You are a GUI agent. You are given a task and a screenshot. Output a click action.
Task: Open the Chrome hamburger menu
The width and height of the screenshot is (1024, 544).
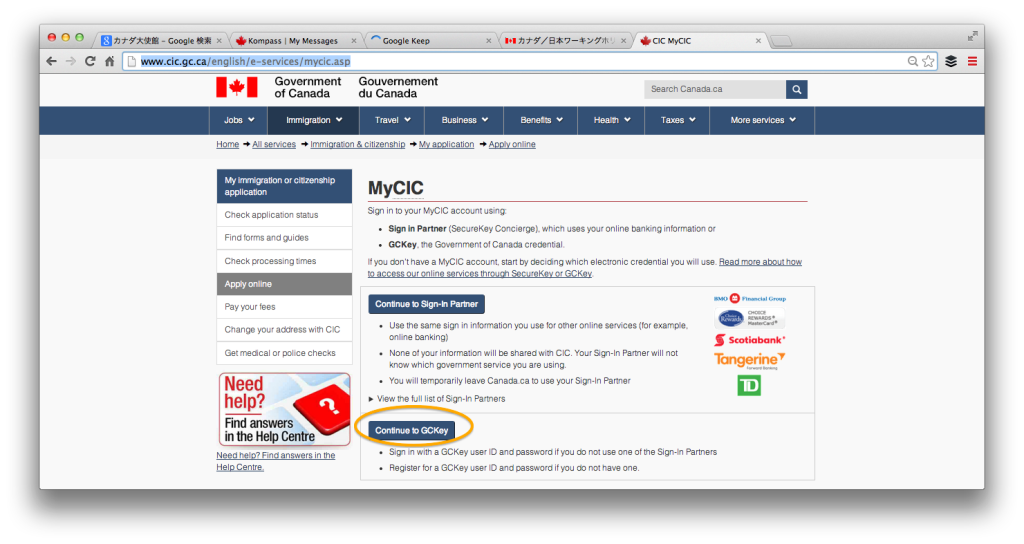click(972, 61)
